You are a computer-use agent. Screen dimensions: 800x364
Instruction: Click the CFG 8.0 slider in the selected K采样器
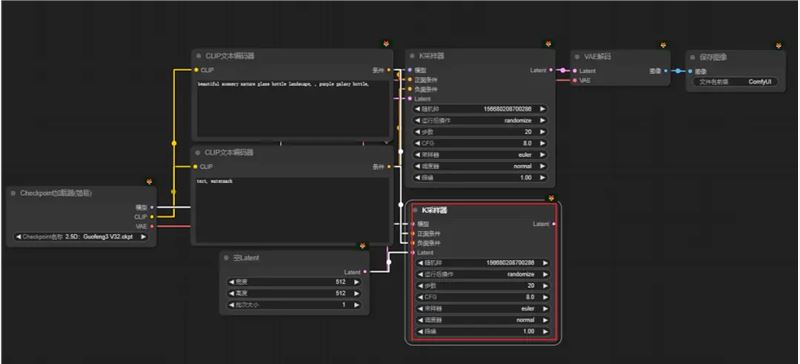coord(481,297)
